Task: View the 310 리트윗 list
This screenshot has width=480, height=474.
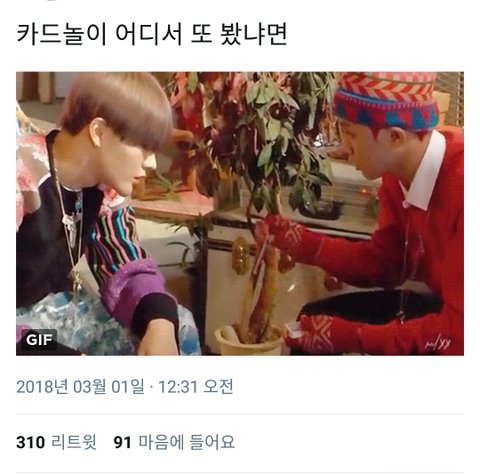Action: coord(57,442)
